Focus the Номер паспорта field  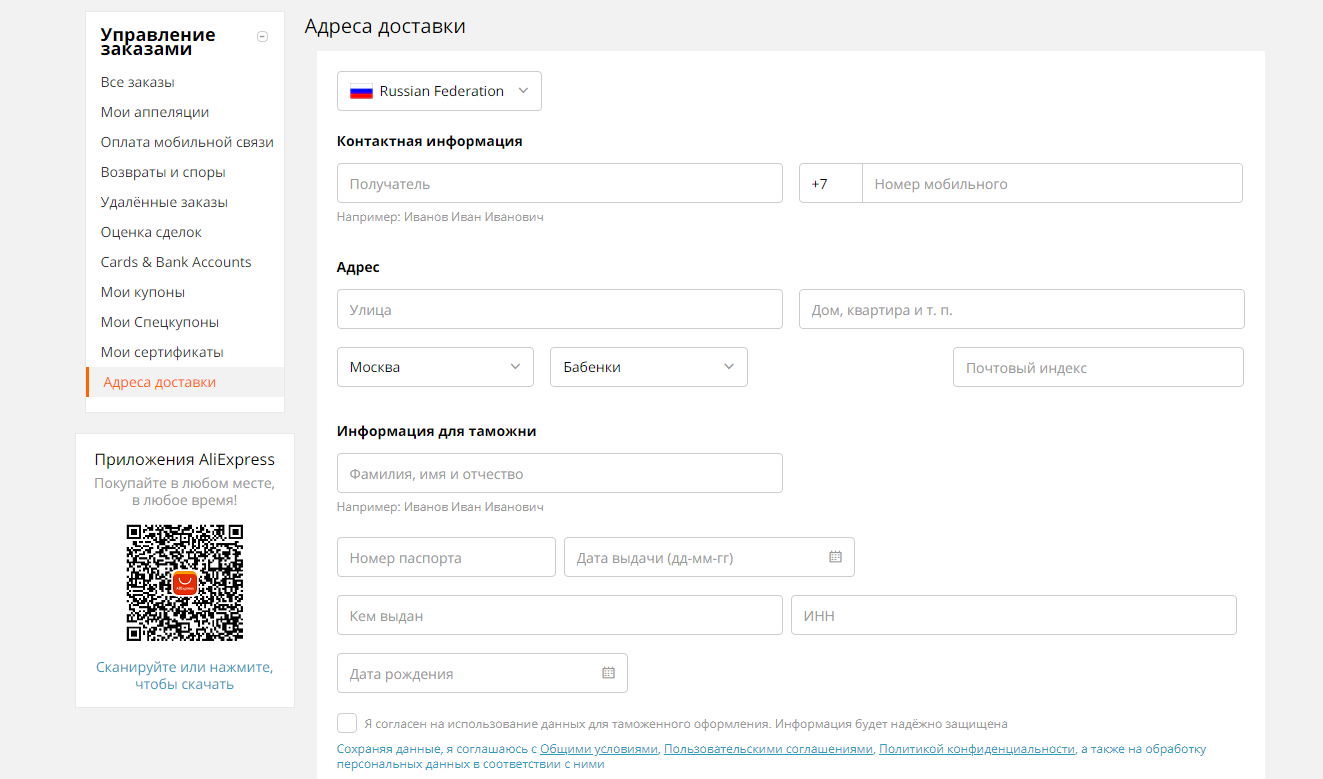click(x=446, y=557)
